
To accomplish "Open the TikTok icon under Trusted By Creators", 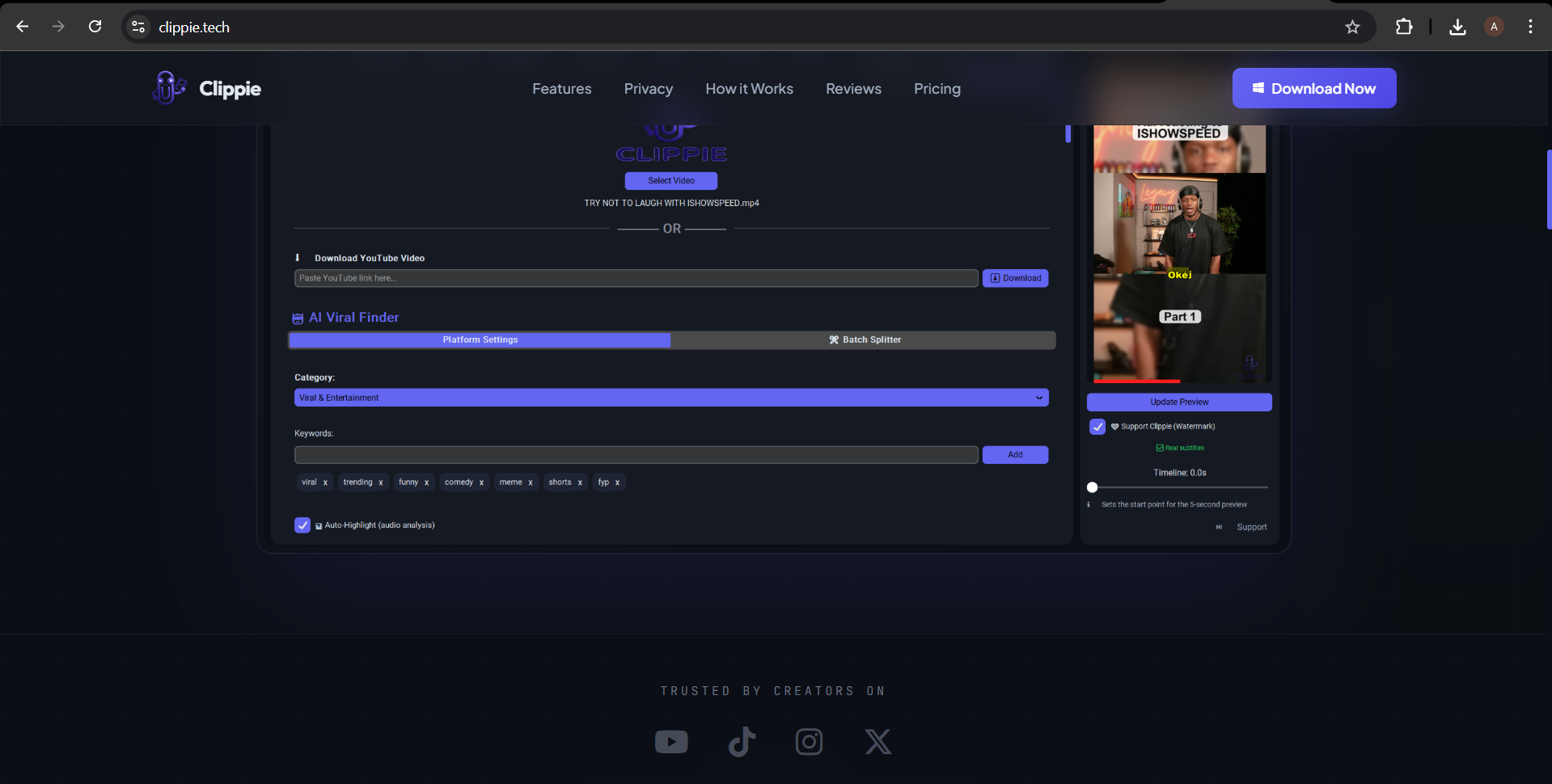I will coord(742,741).
